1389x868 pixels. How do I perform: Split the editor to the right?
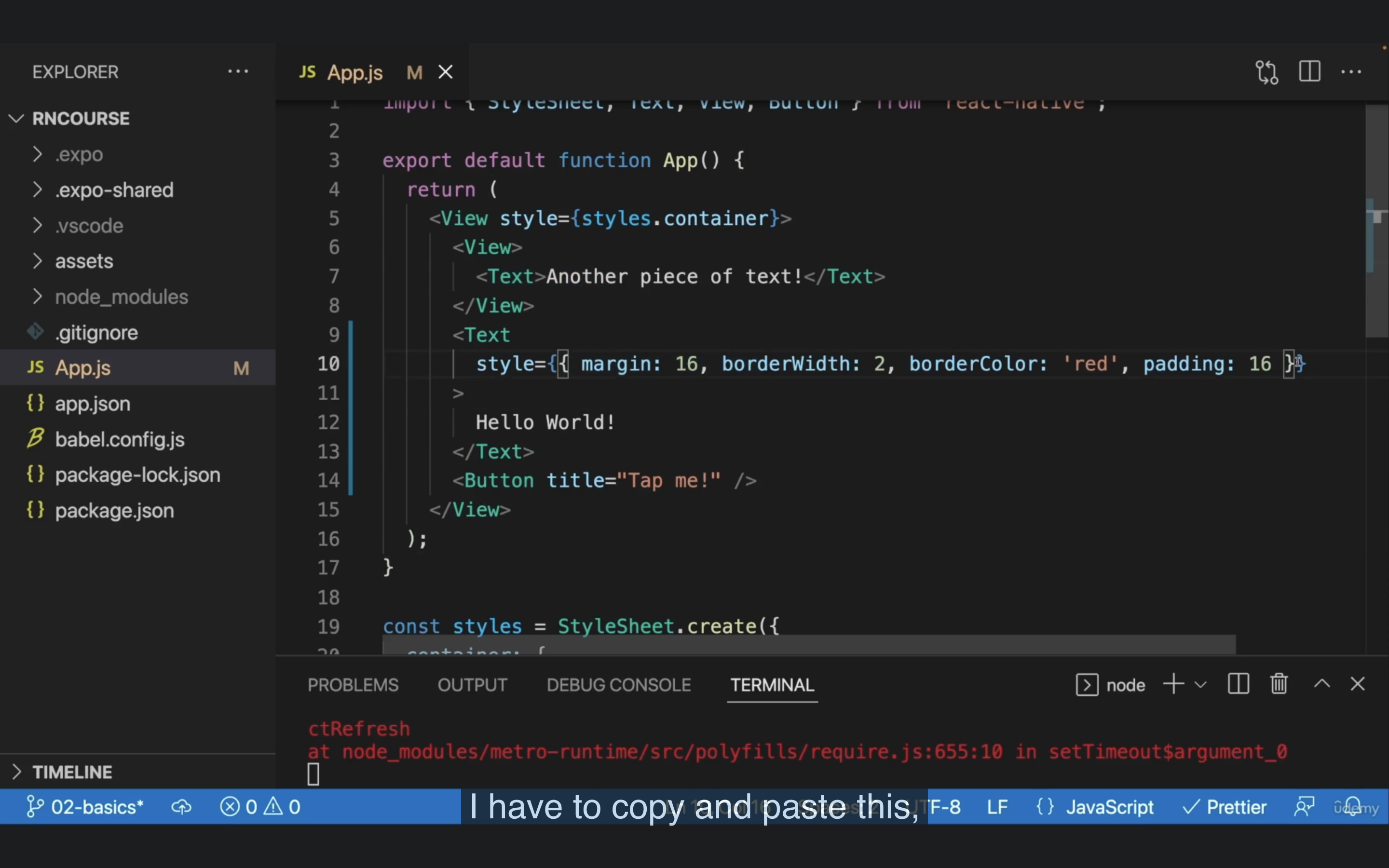(1310, 72)
